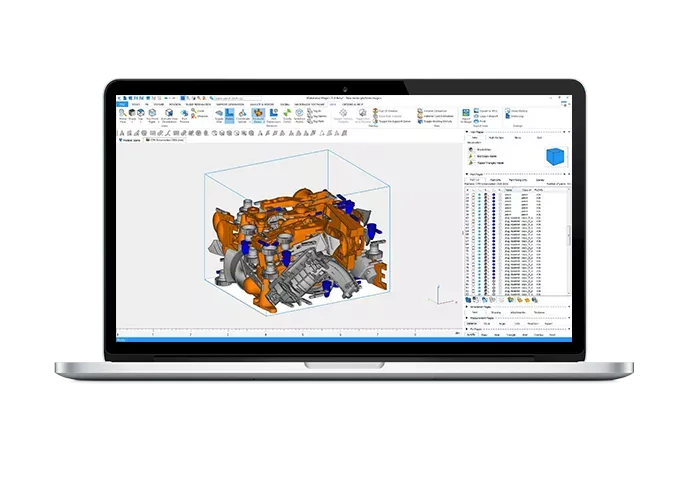690x480 pixels.
Task: Collapse the Part Pages panel triangle
Action: (467, 174)
